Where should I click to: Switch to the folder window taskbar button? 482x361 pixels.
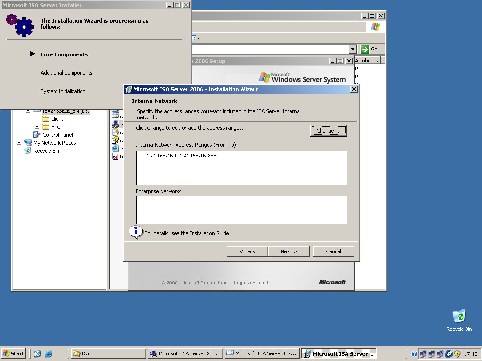[x=108, y=353]
